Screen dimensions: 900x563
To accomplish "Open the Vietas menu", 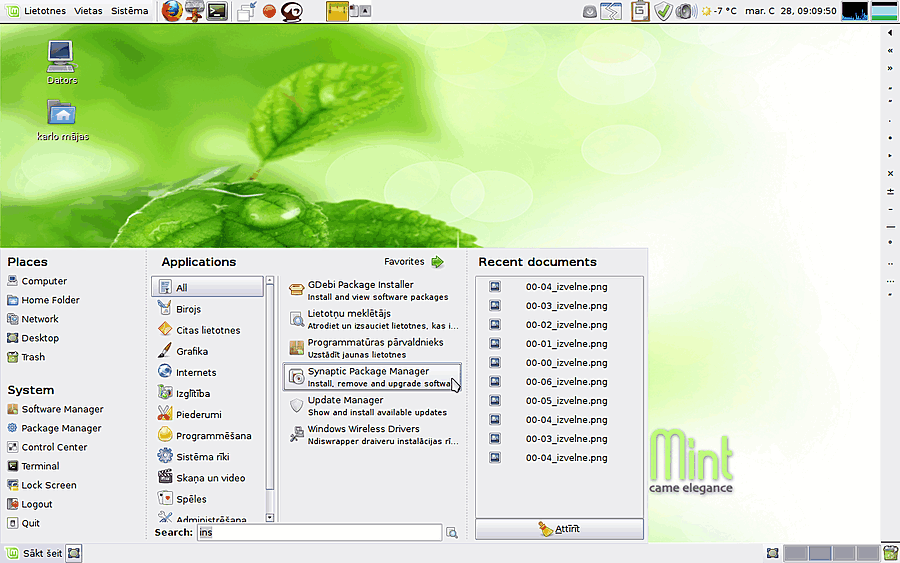I will point(88,11).
